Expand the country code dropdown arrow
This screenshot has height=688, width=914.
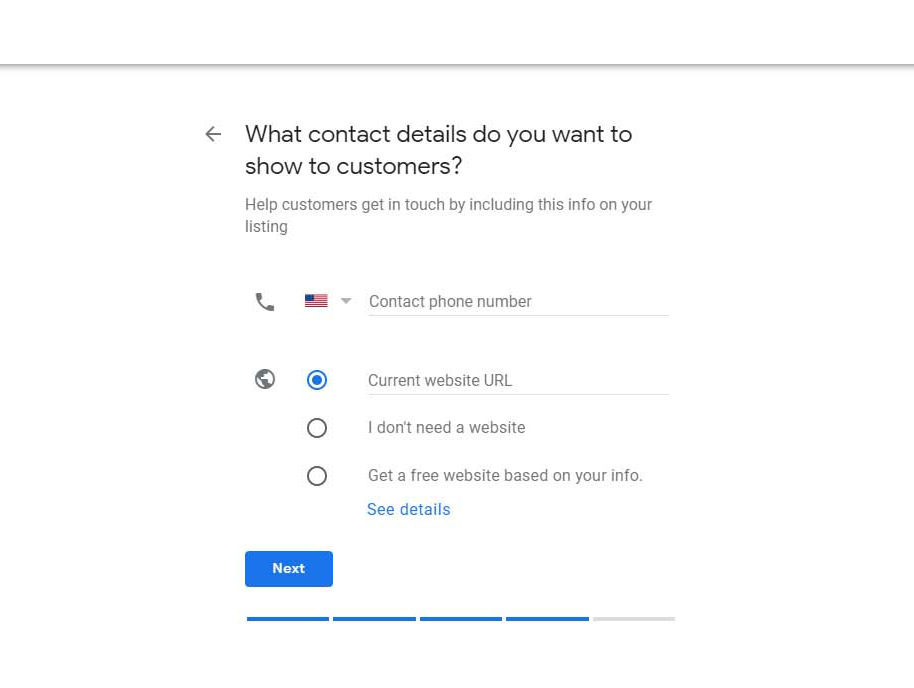346,301
